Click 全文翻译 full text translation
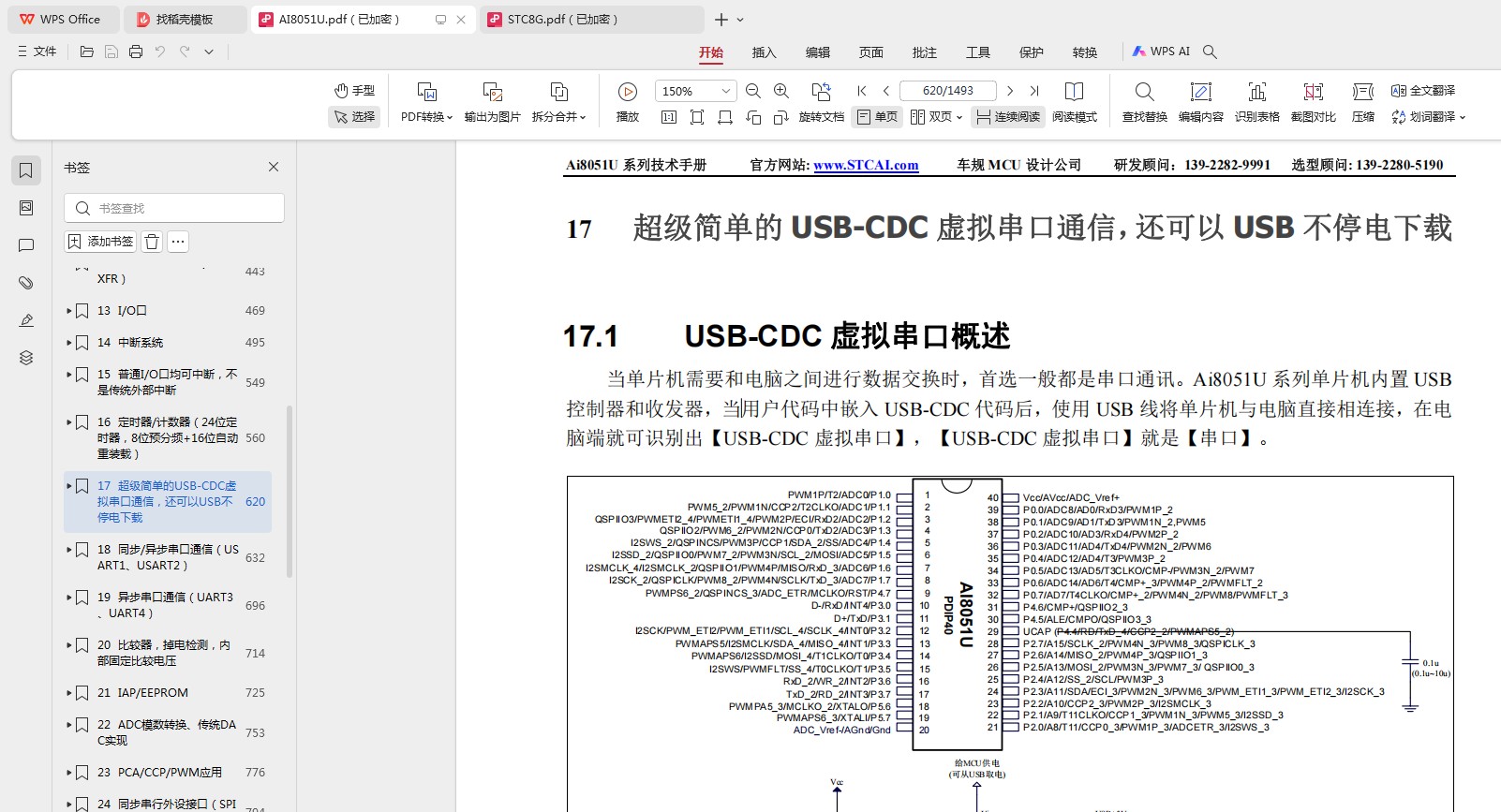The image size is (1501, 812). coord(1423,91)
